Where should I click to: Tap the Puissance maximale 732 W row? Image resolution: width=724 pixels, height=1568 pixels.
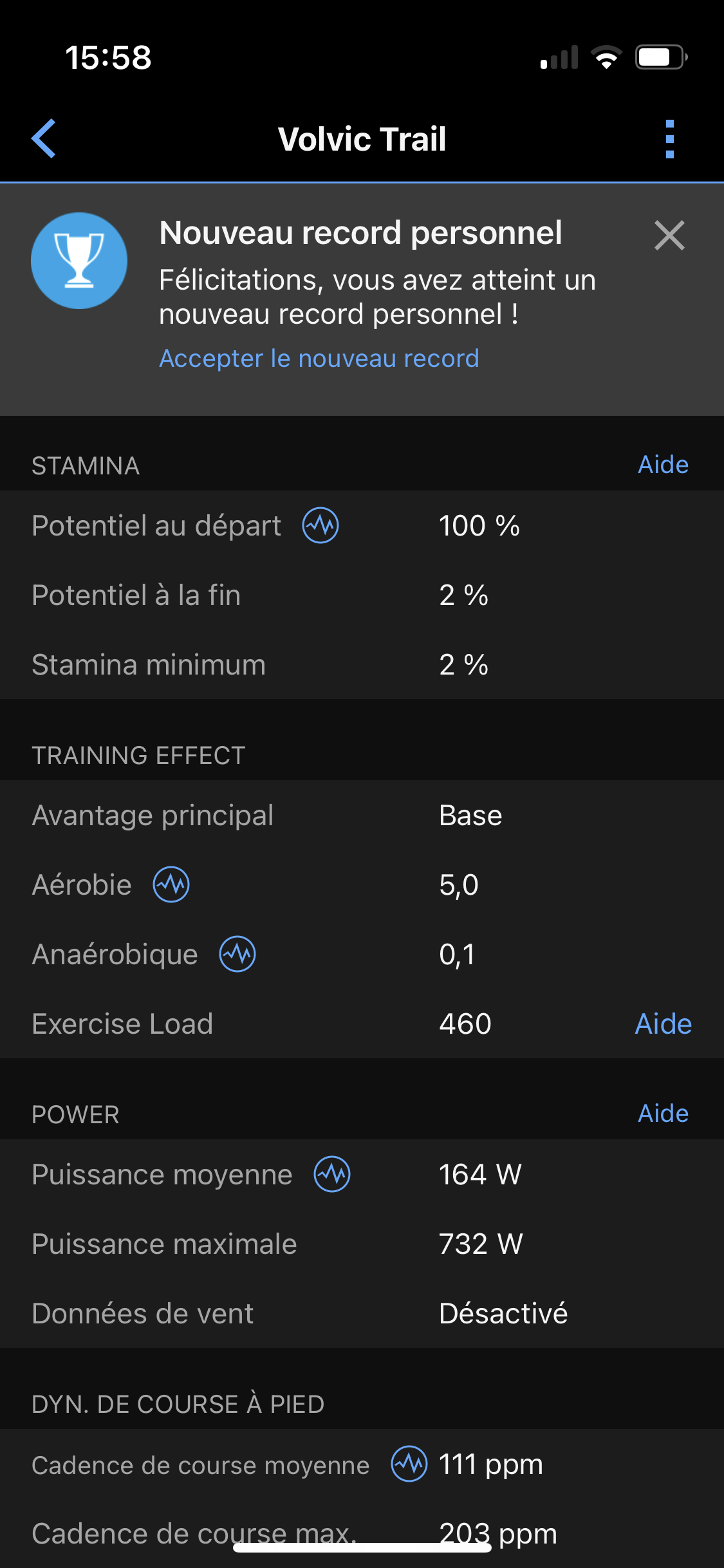(x=362, y=1244)
